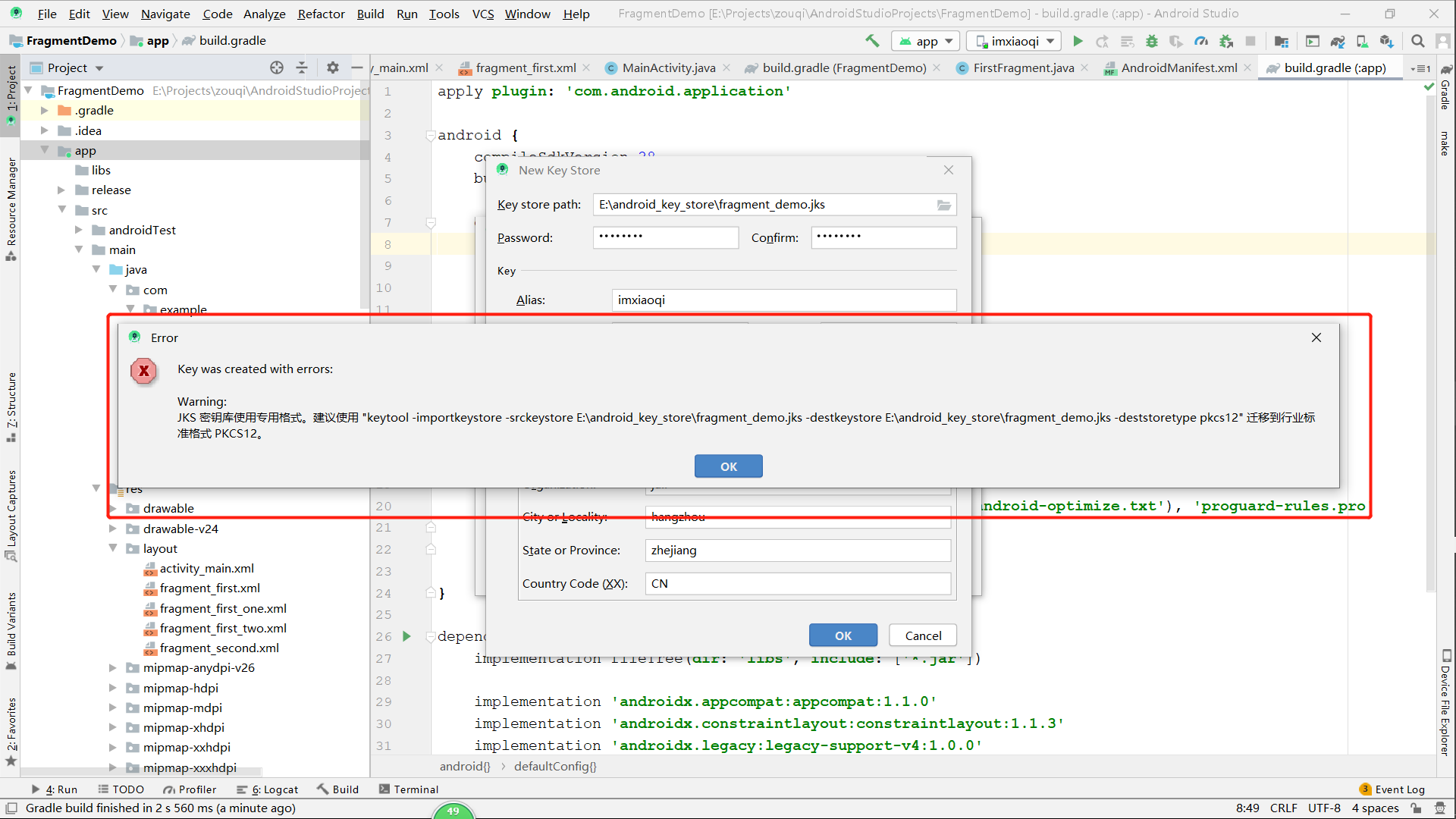1456x819 pixels.
Task: Start debugging with the green bug icon
Action: (1152, 41)
